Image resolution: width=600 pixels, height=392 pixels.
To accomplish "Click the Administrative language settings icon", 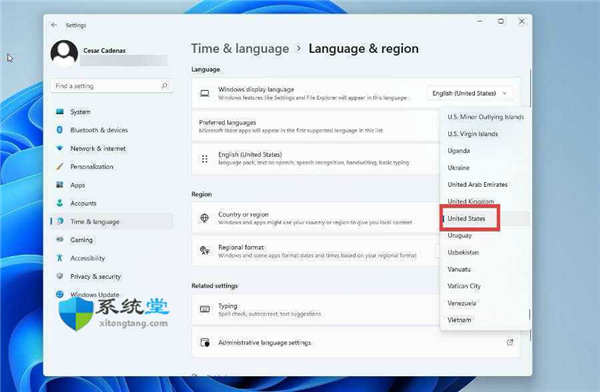I will click(x=205, y=342).
